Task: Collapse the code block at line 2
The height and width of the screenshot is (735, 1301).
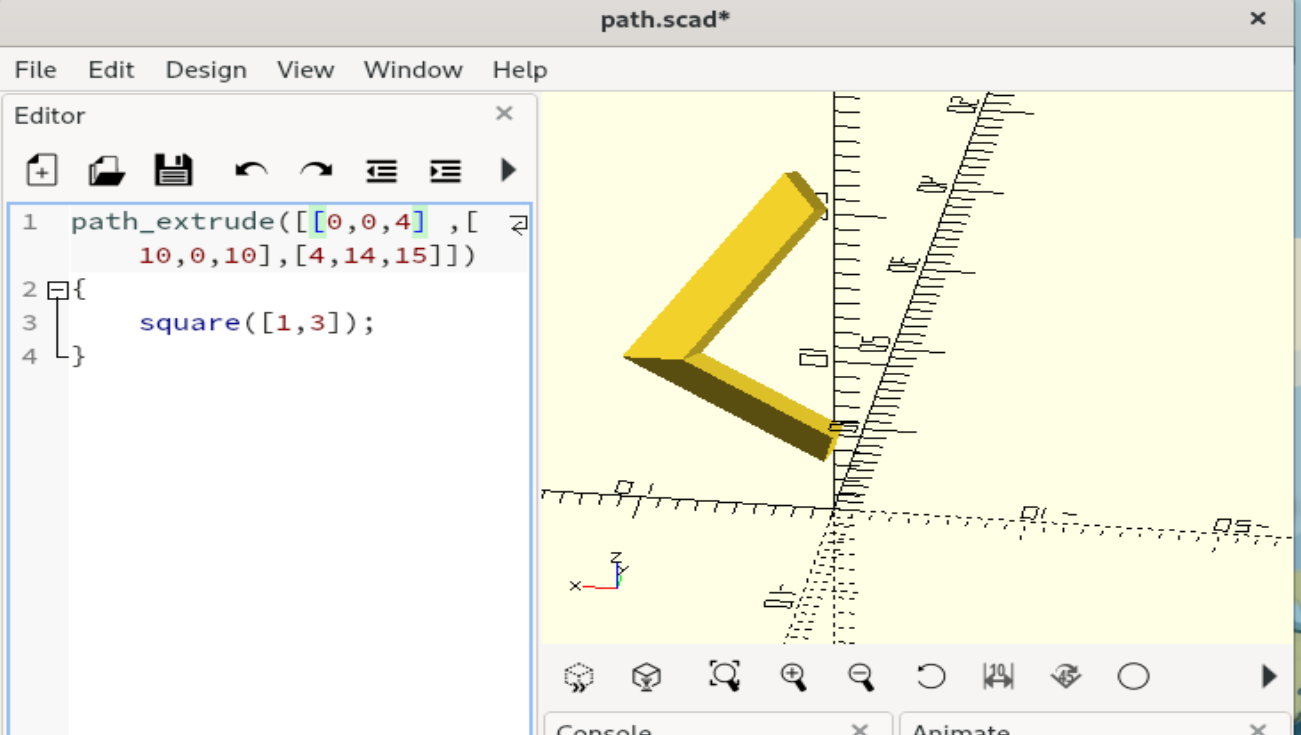Action: pyautogui.click(x=58, y=290)
